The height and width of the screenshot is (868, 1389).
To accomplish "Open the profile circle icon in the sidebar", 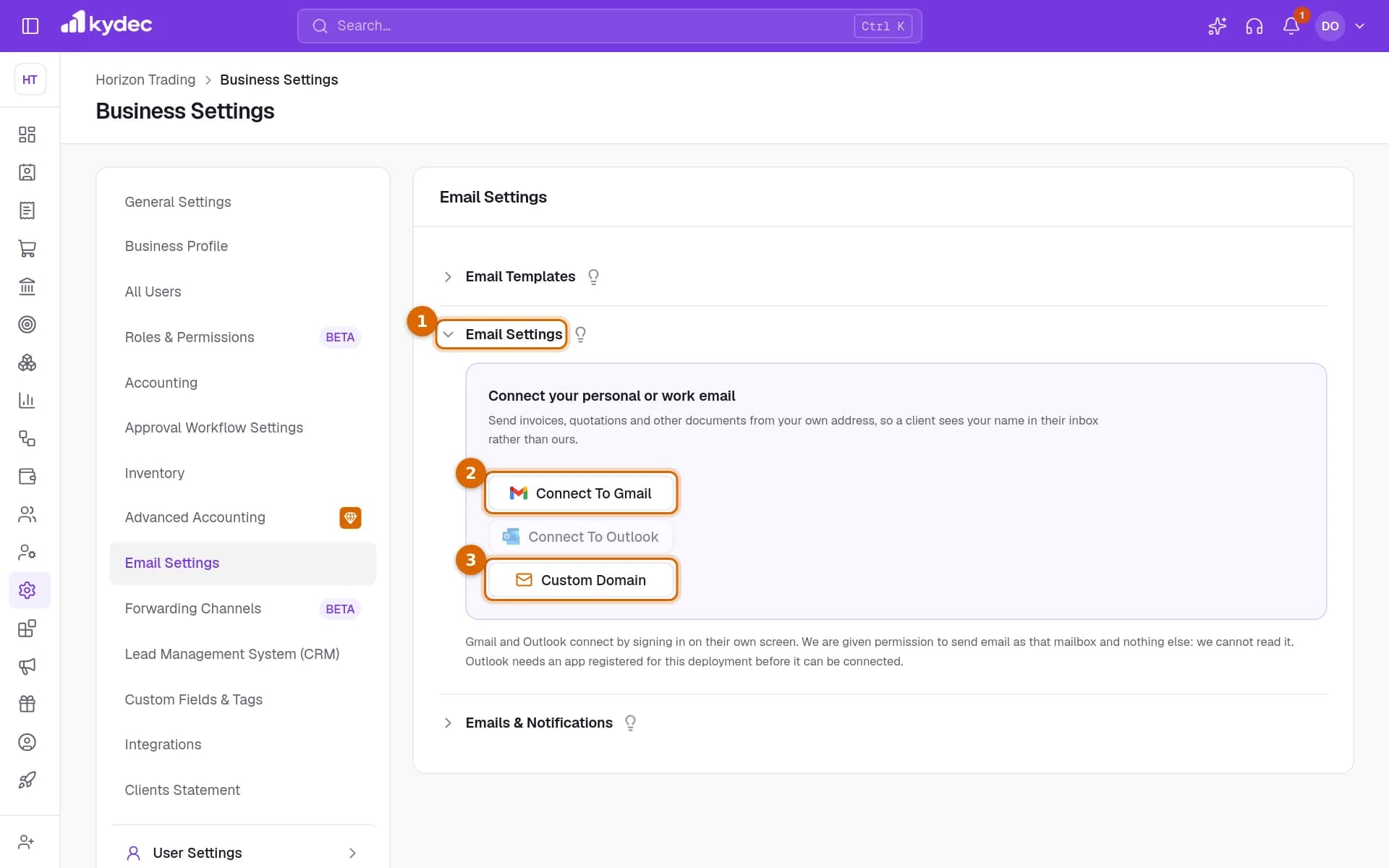I will (27, 742).
